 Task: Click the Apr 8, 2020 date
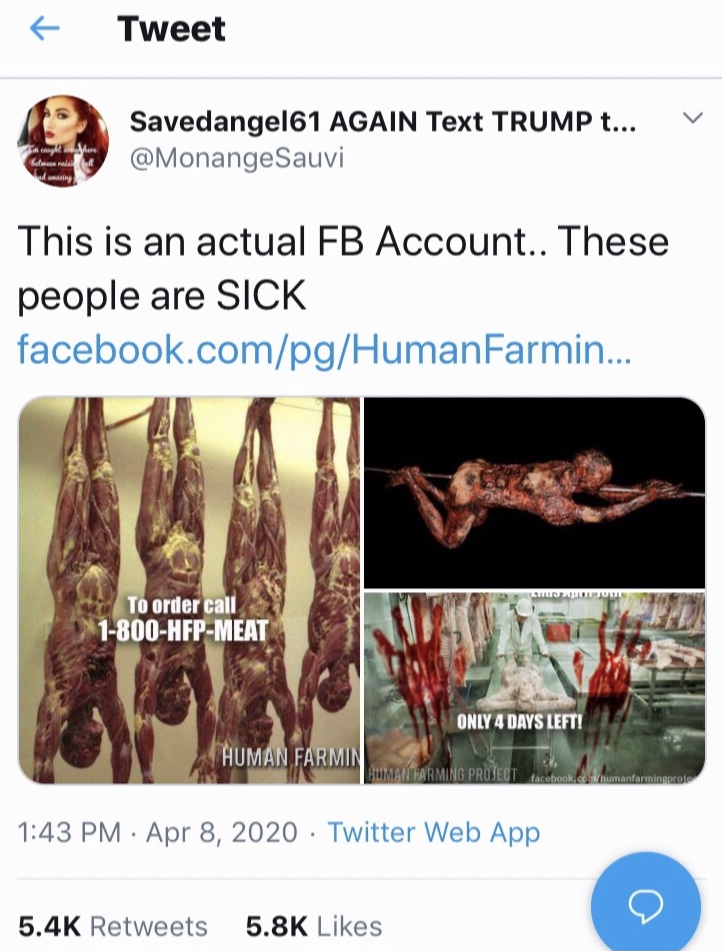(x=222, y=832)
